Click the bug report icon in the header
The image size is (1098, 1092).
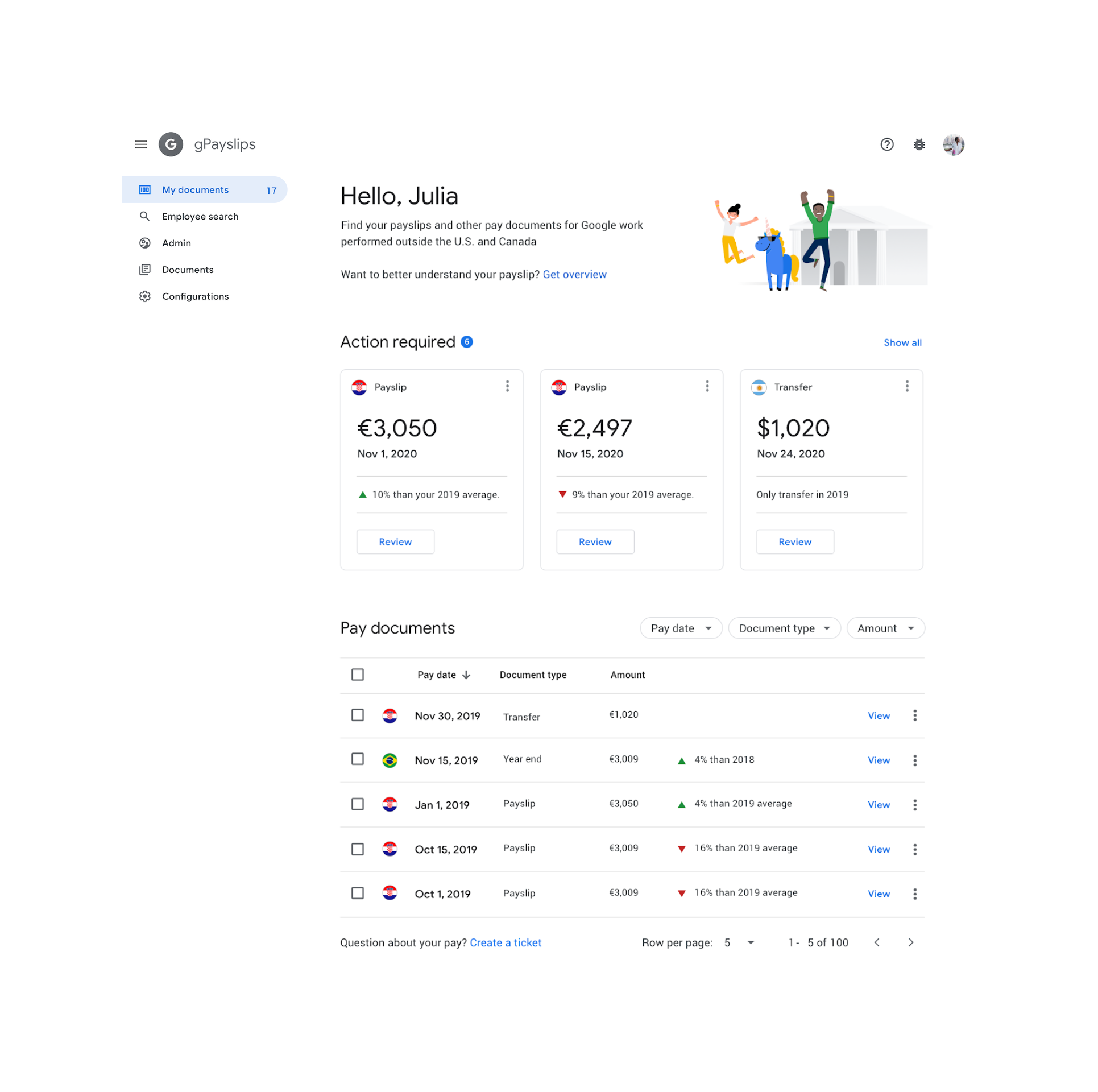(x=919, y=144)
